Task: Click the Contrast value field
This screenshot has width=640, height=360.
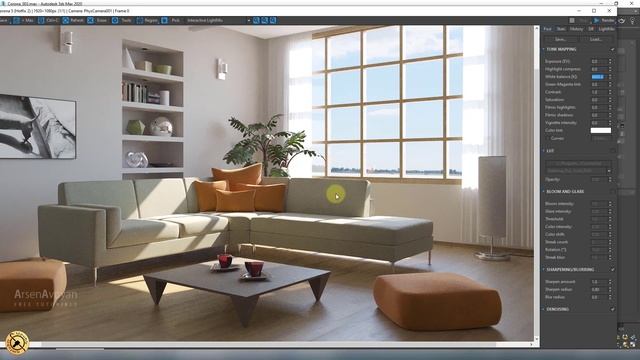Action: tap(598, 92)
